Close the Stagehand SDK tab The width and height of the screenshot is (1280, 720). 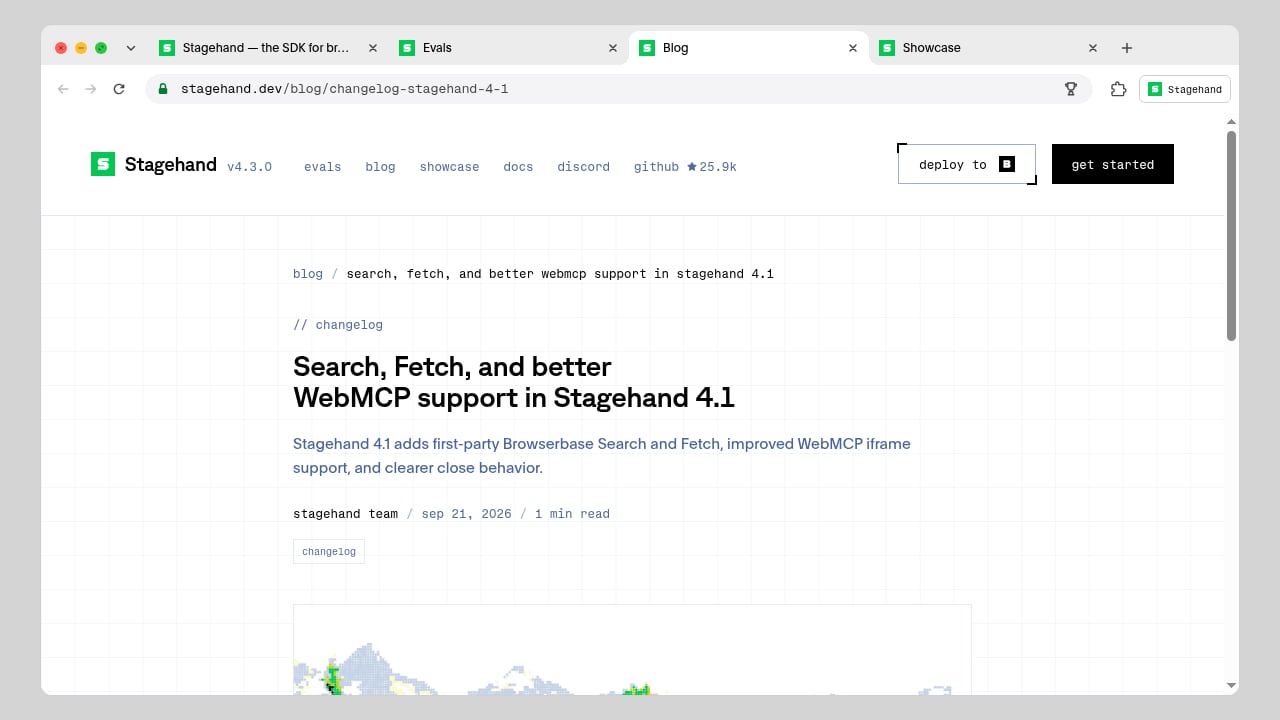[373, 48]
